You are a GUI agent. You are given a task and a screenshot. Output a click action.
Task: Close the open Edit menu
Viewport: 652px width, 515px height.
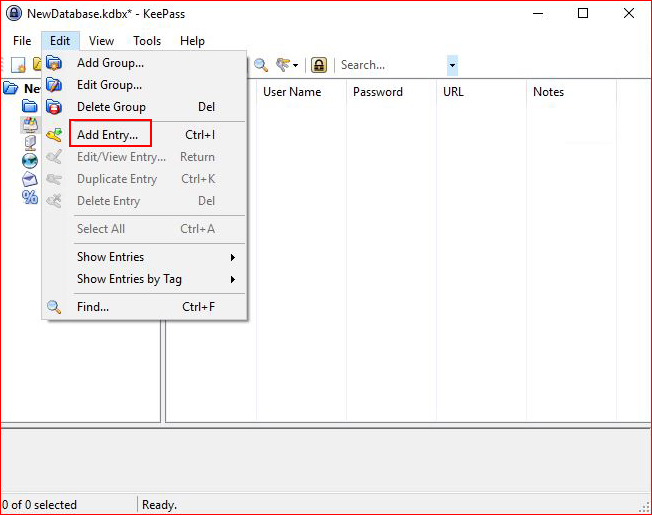coord(60,41)
